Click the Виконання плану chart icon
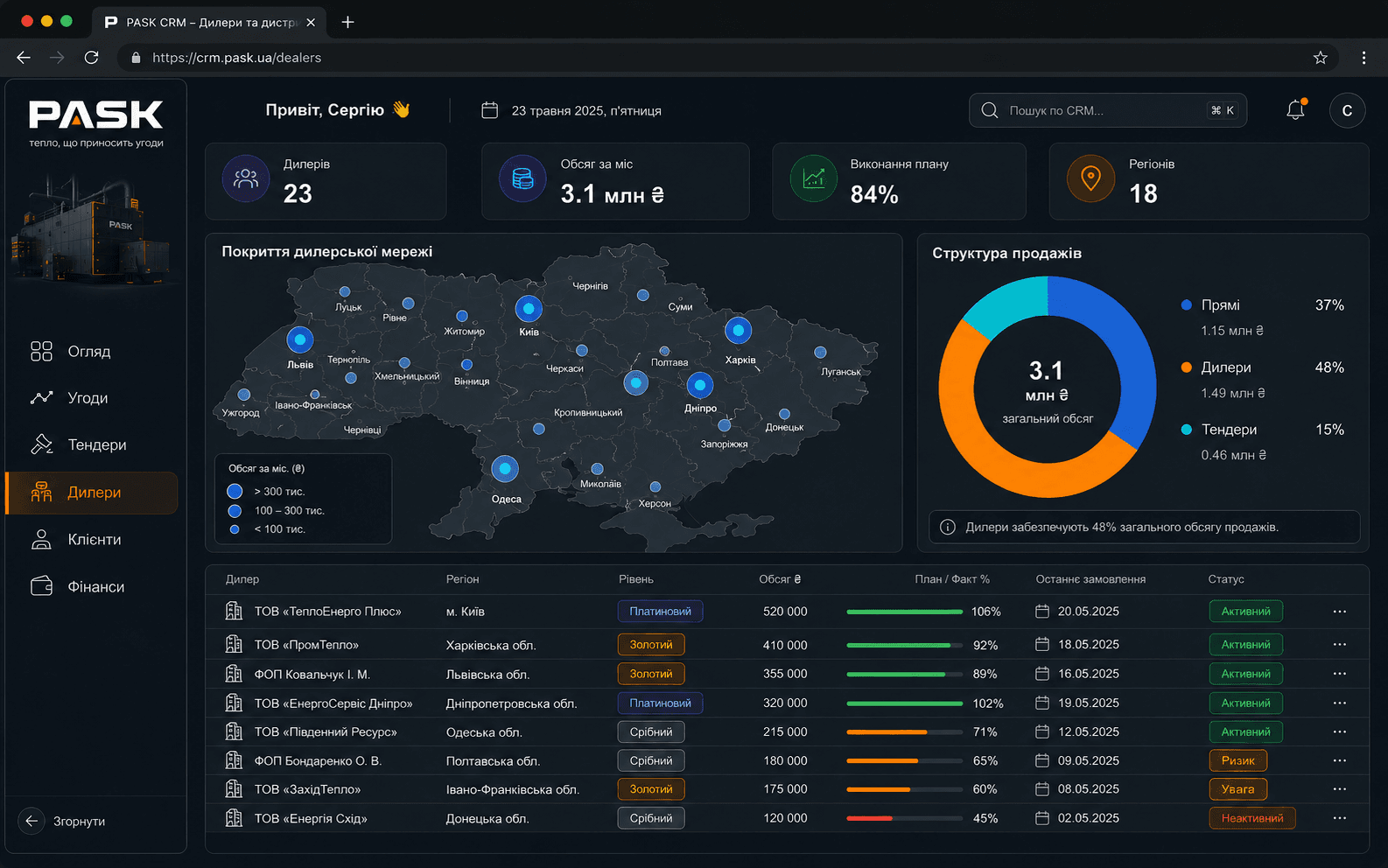Image resolution: width=1388 pixels, height=868 pixels. [x=814, y=178]
